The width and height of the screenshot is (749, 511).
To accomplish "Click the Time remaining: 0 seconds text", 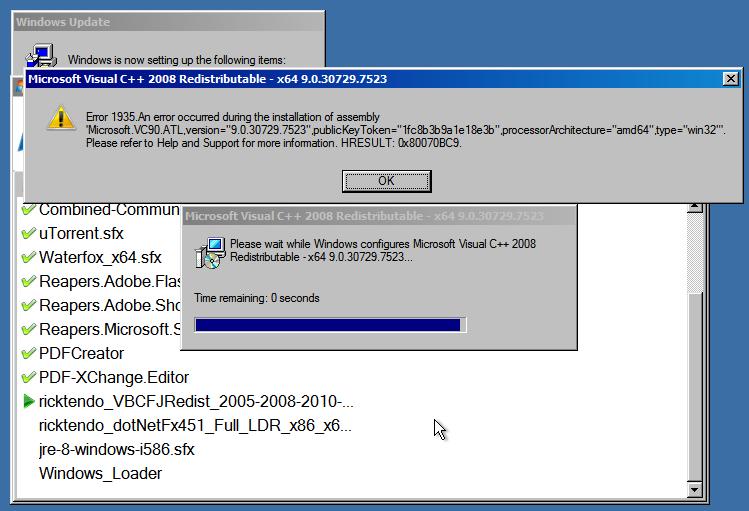I will click(x=257, y=298).
